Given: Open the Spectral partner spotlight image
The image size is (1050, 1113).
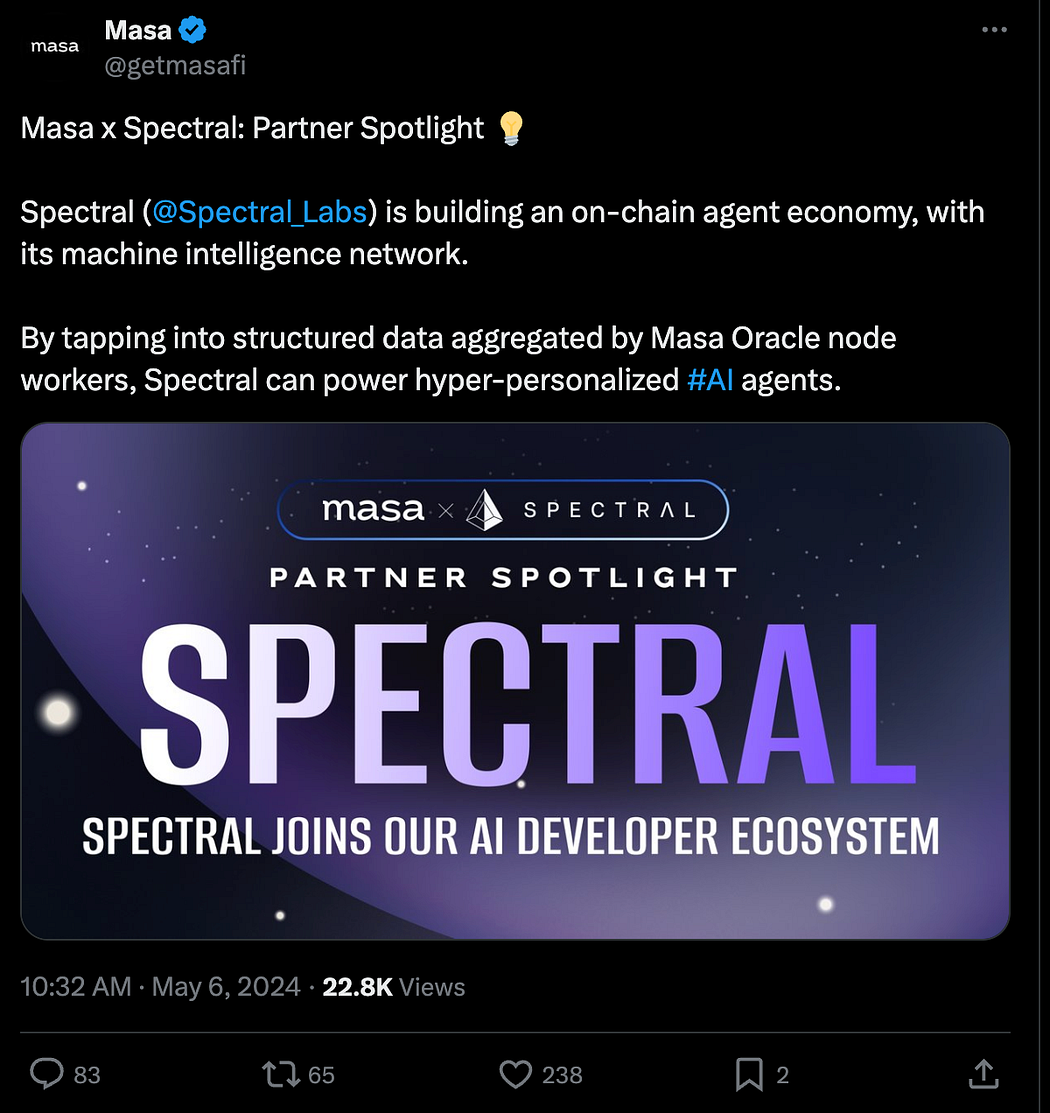Looking at the screenshot, I should pyautogui.click(x=515, y=680).
